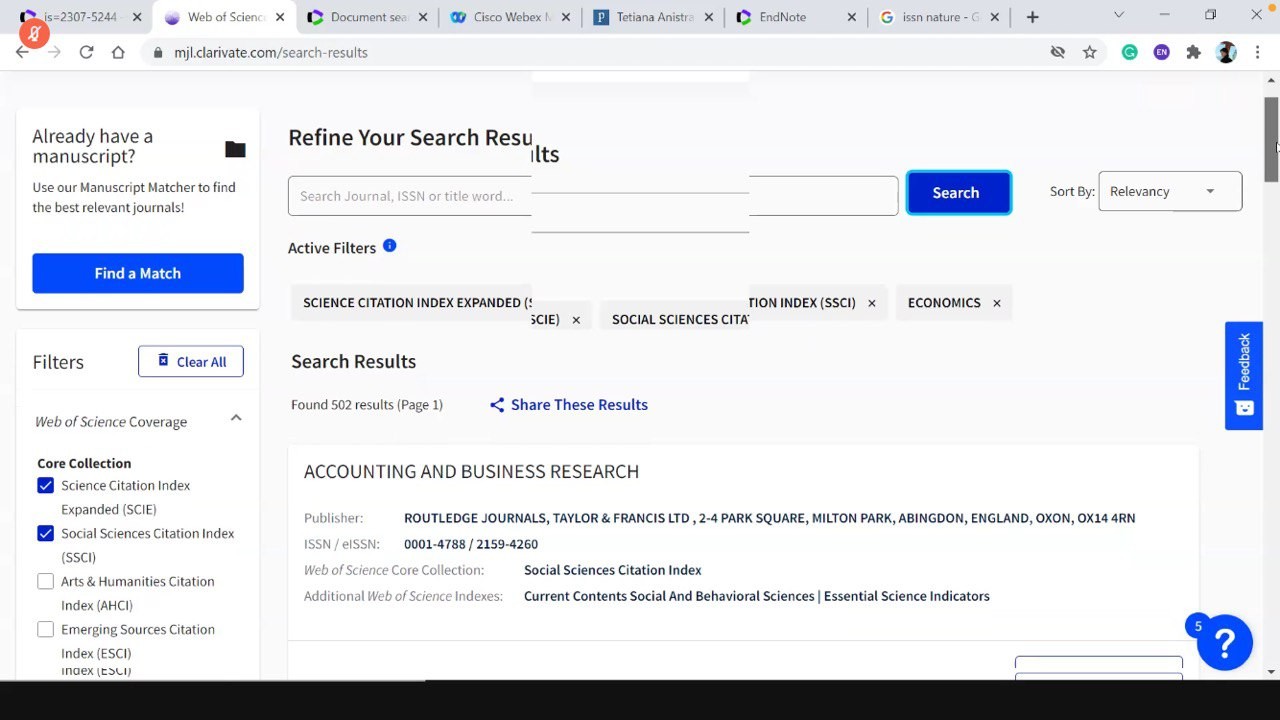This screenshot has height=720, width=1280.
Task: Open the Feedback side tab
Action: pos(1244,376)
